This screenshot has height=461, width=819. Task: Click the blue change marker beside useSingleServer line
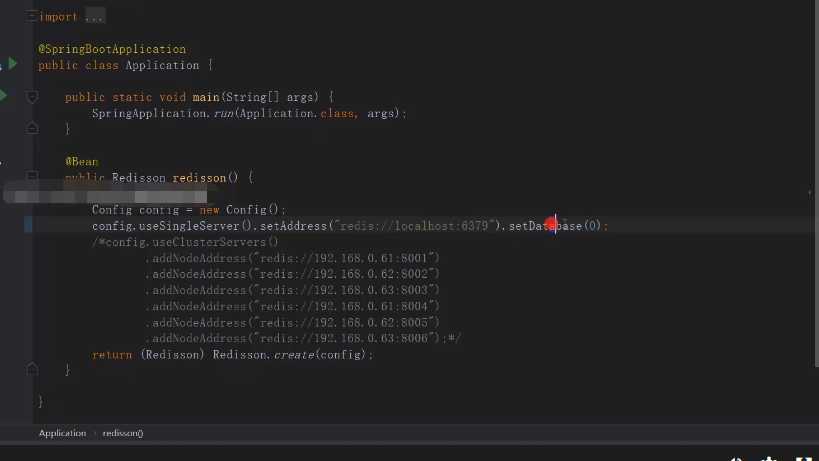coord(28,224)
